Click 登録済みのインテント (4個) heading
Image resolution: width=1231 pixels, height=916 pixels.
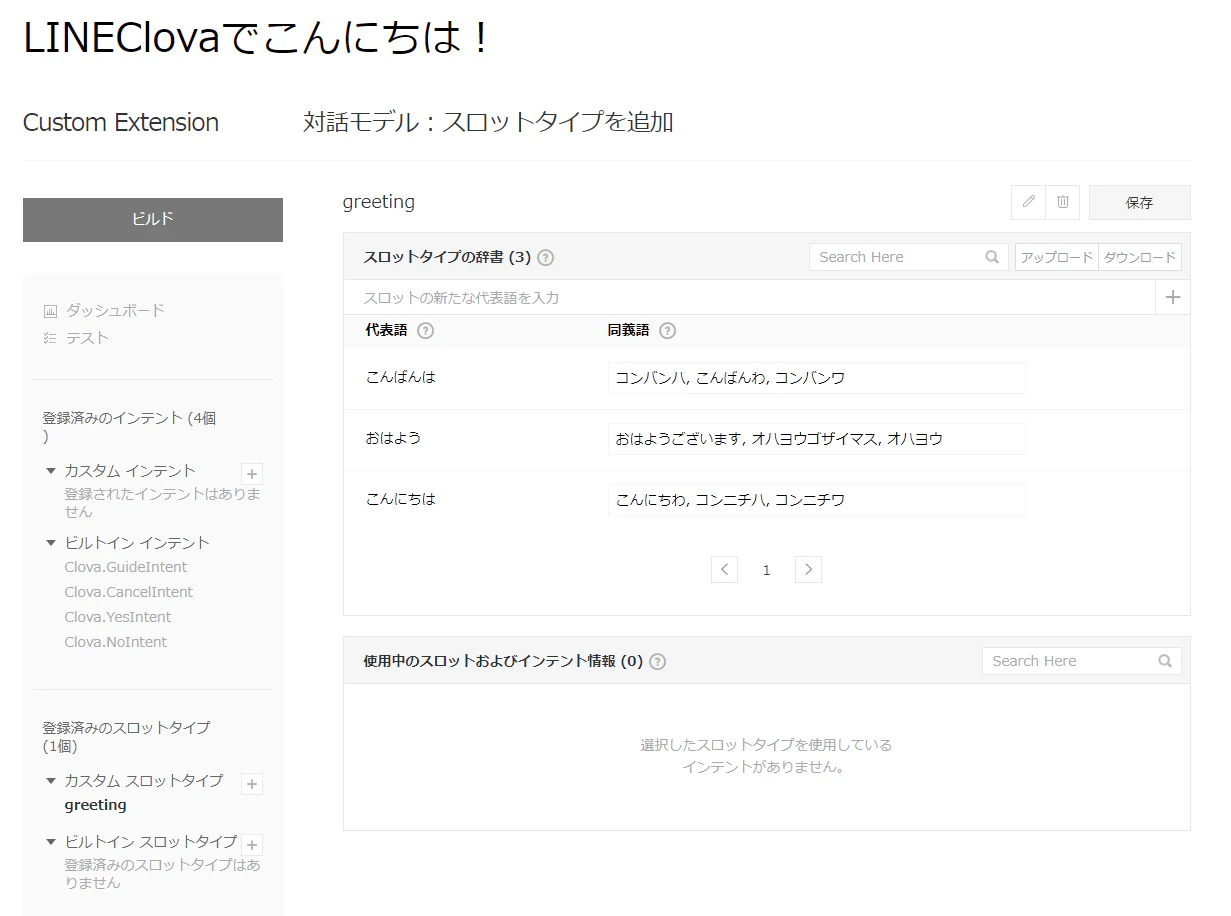point(129,427)
